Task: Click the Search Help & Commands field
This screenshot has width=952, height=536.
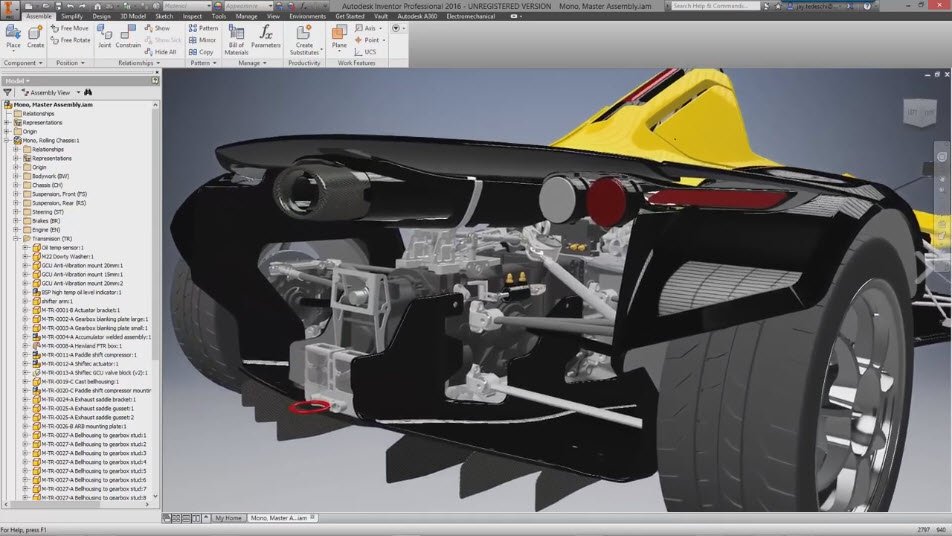Action: point(715,6)
